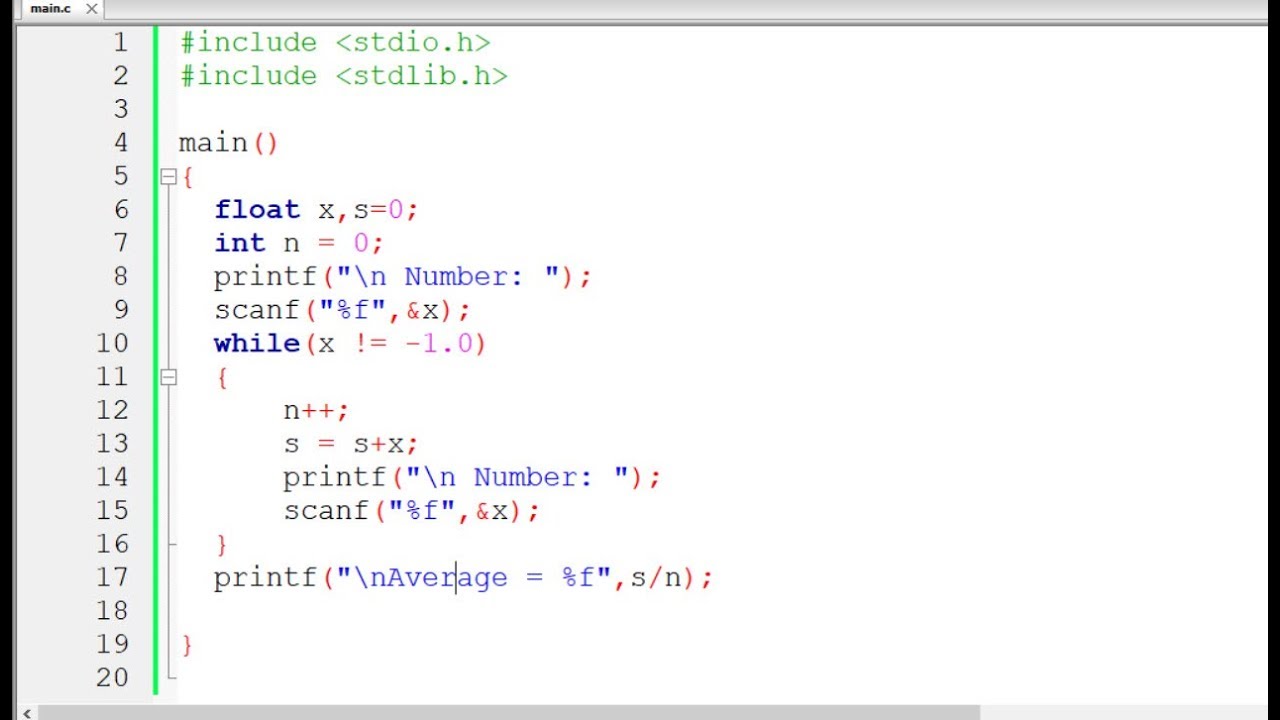Click on 's = s+x;' statement
This screenshot has width=1280, height=720.
coord(350,444)
